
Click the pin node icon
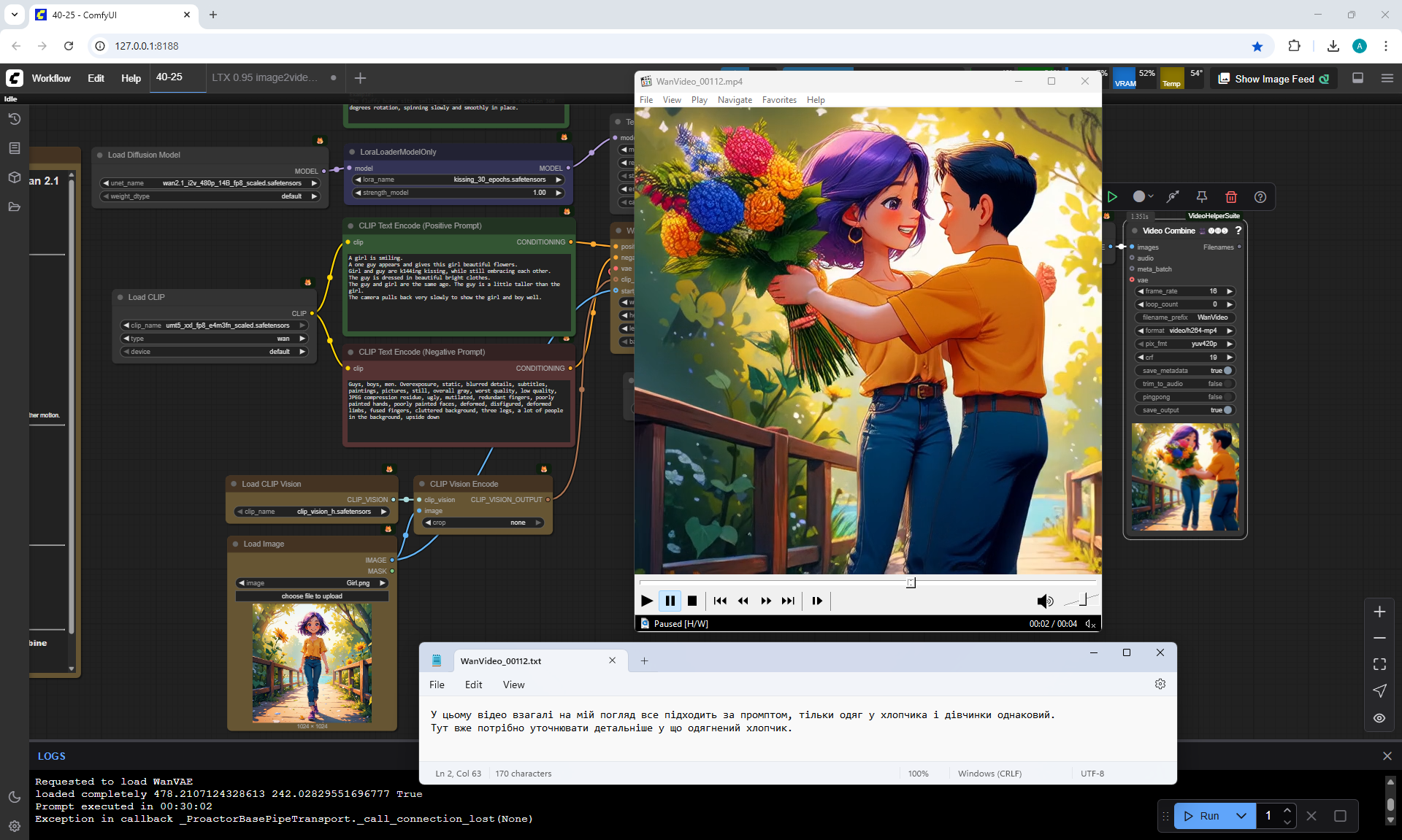coord(1201,196)
